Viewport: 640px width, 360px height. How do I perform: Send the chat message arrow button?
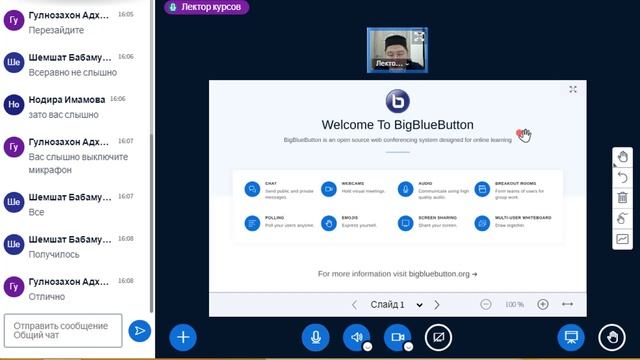(140, 331)
